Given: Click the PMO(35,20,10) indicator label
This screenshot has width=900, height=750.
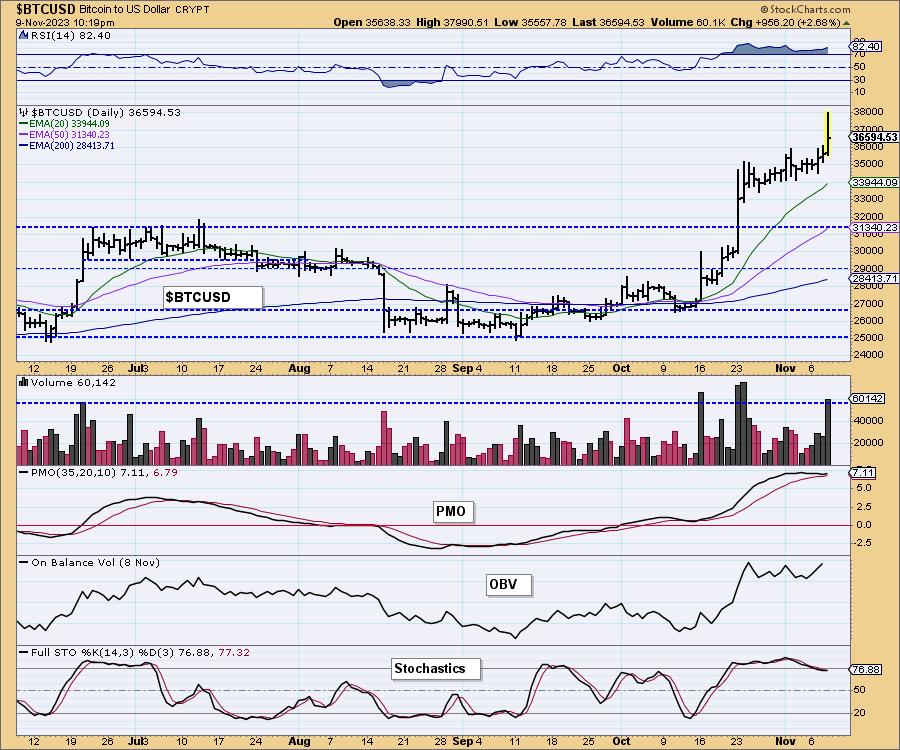Looking at the screenshot, I should pos(103,472).
